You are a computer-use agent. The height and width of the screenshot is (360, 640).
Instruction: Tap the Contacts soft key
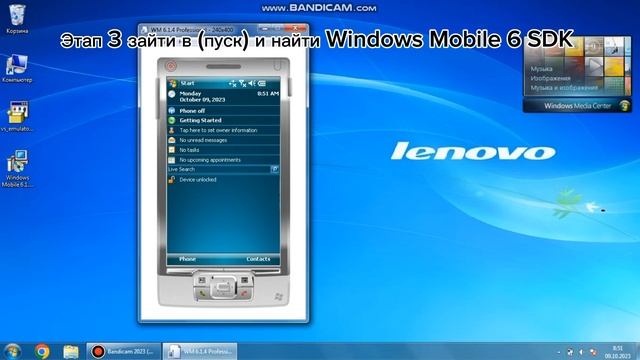click(258, 259)
